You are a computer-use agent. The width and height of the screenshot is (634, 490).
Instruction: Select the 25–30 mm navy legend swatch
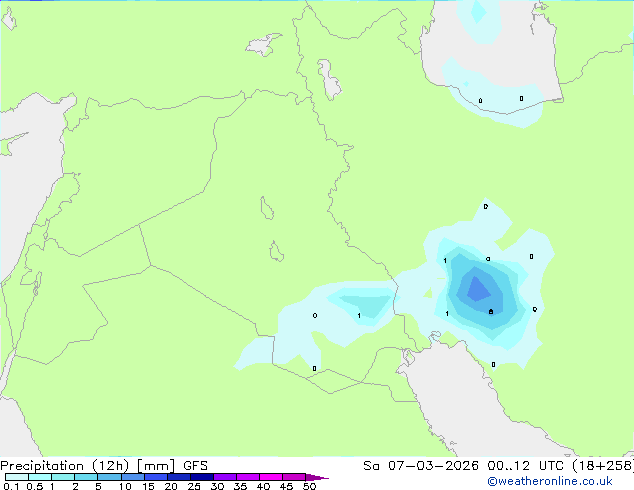202,477
